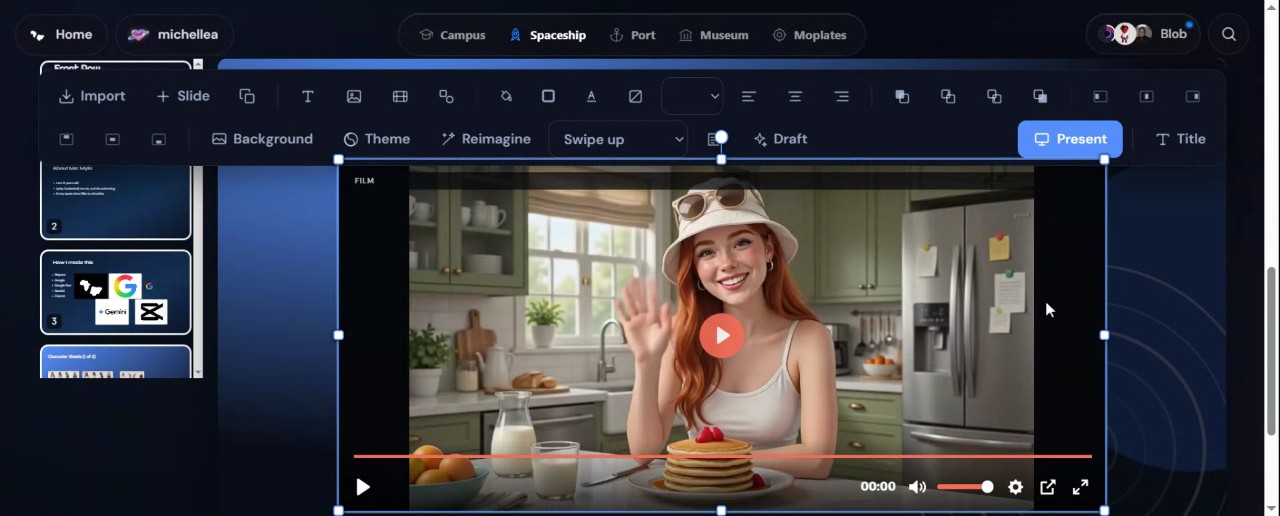
Task: Align object to right edge icon
Action: click(x=1192, y=96)
